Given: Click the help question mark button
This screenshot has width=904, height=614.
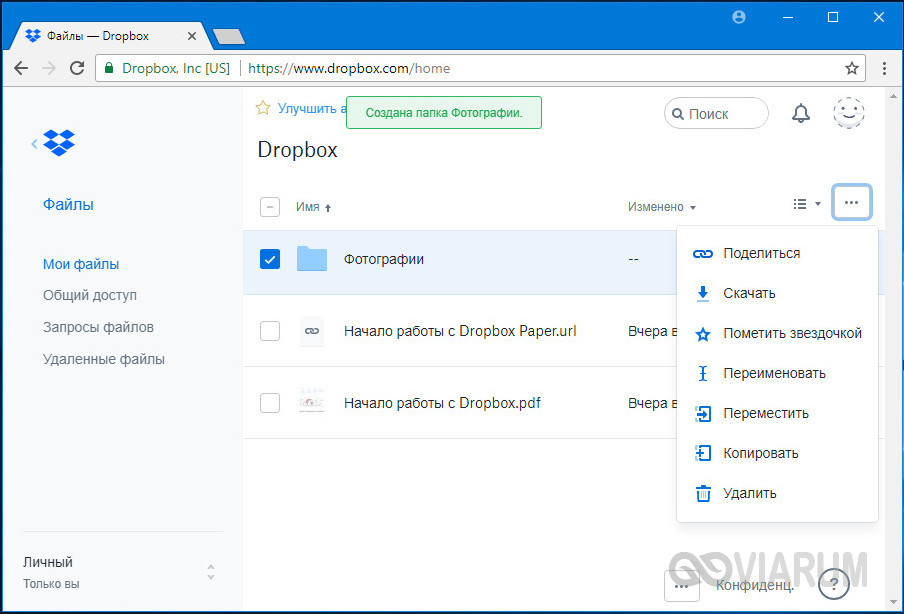Looking at the screenshot, I should point(833,584).
